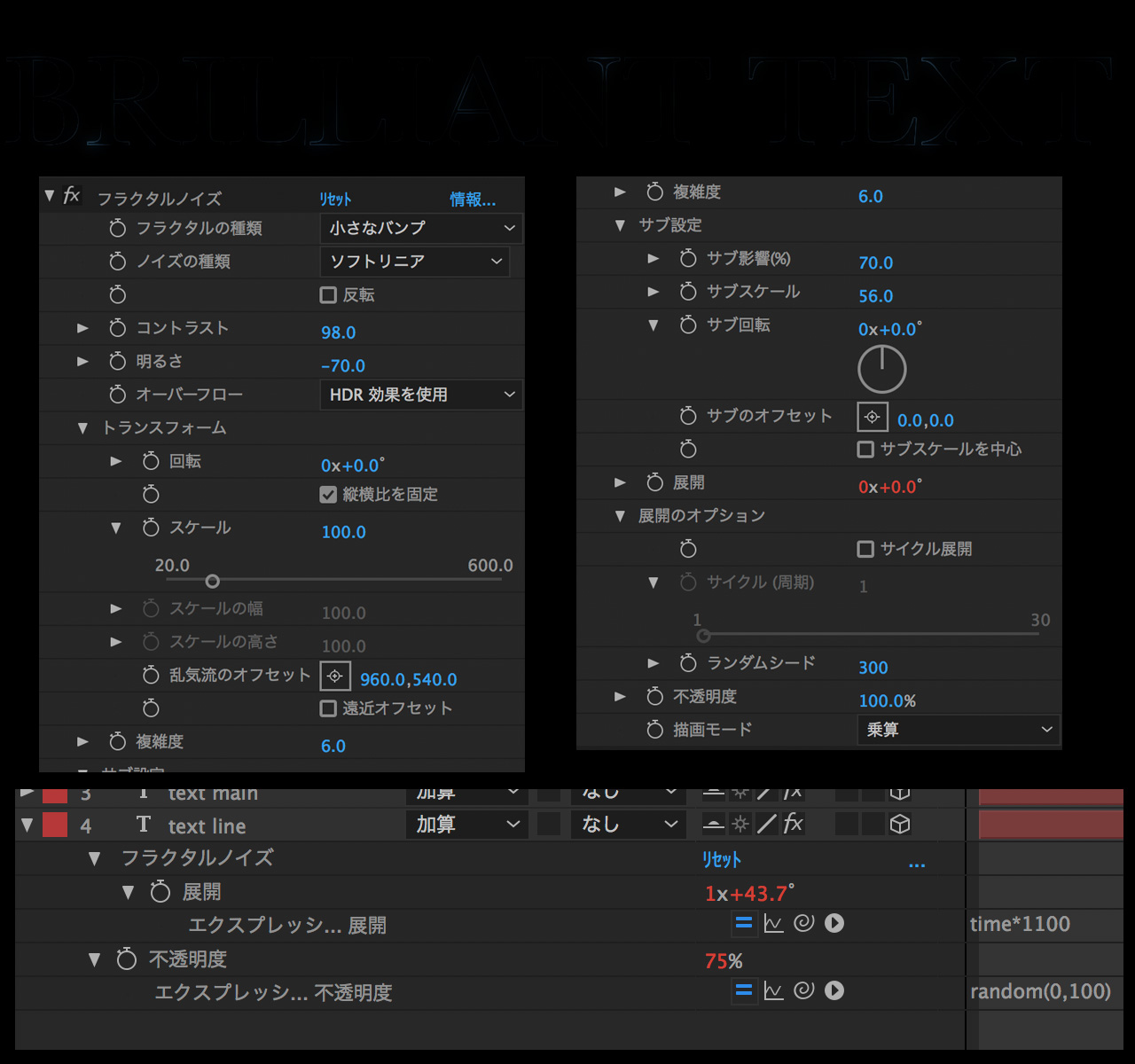The image size is (1135, 1064).
Task: Click the コントラスト value 98.0
Action: pyautogui.click(x=338, y=332)
